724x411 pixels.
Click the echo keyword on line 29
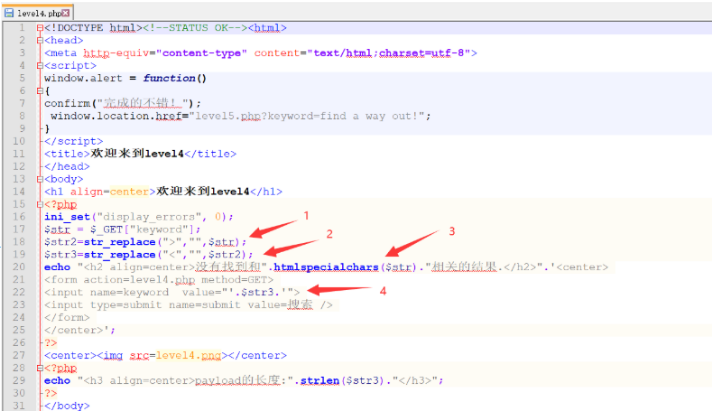click(57, 381)
